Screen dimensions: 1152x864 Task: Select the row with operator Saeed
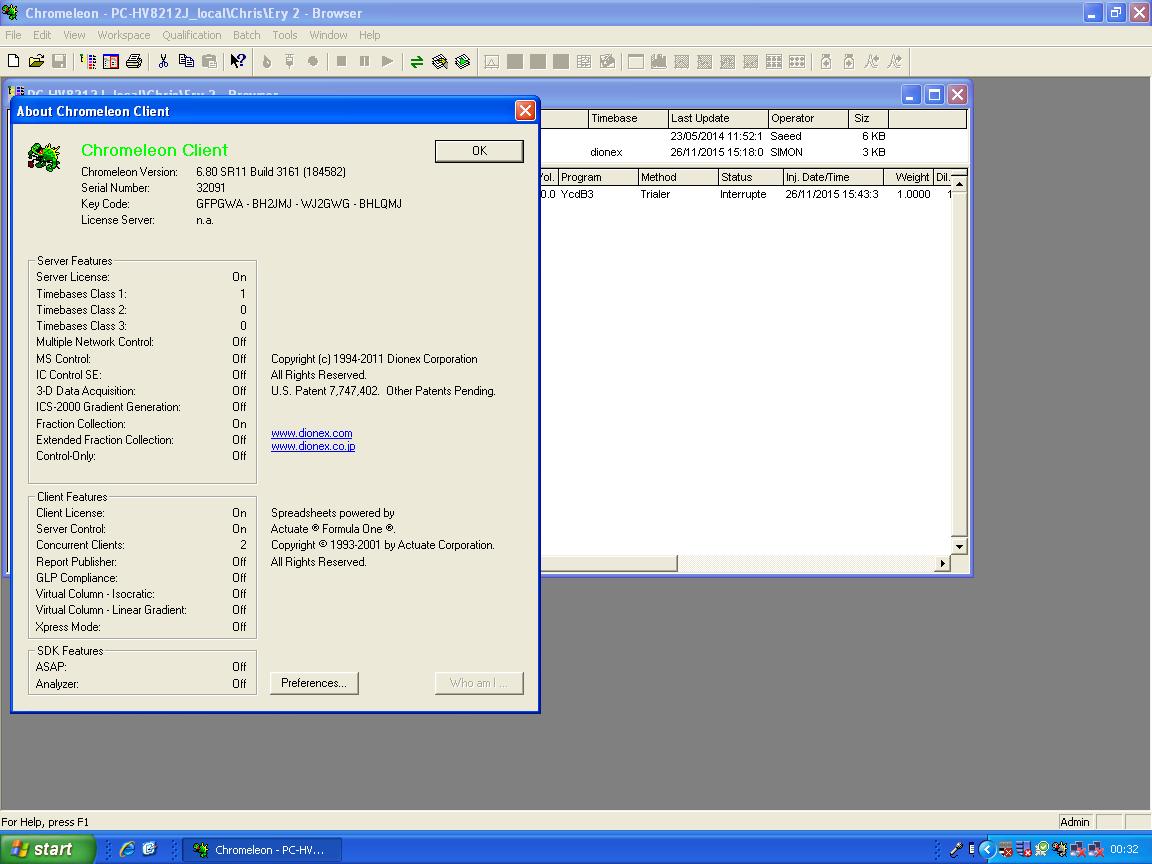coord(753,136)
